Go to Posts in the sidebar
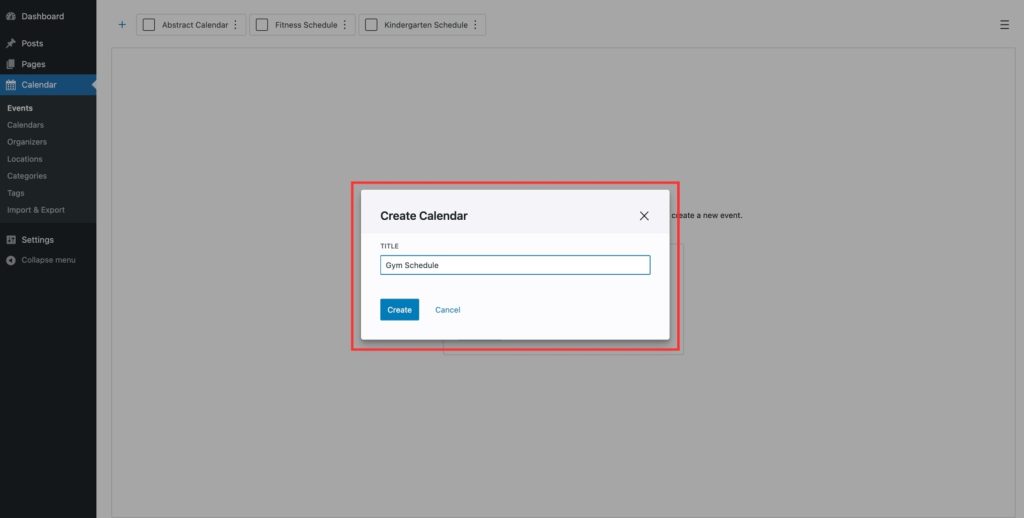The image size is (1024, 518). point(32,43)
